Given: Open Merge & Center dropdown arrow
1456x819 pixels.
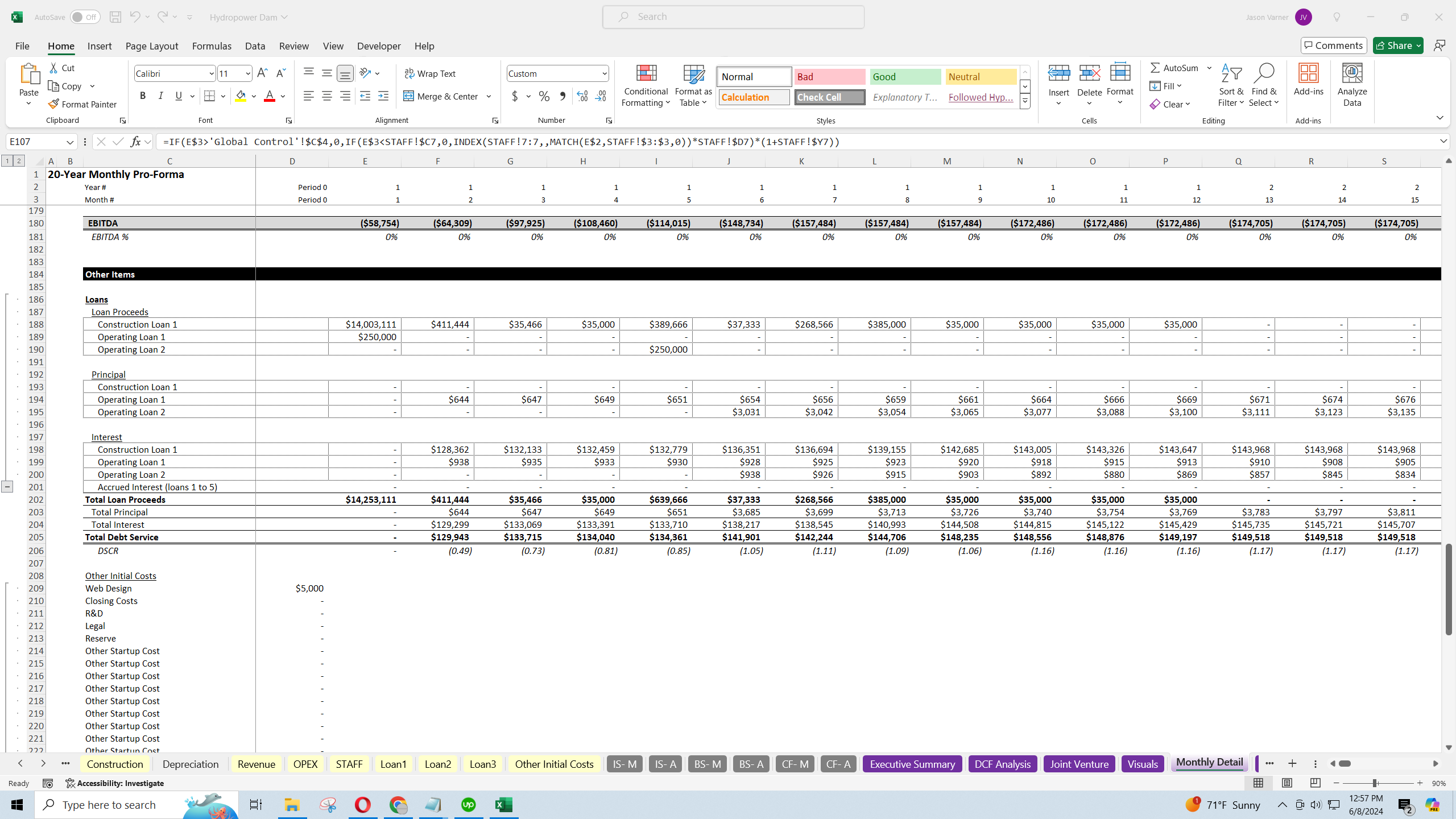Looking at the screenshot, I should point(489,96).
